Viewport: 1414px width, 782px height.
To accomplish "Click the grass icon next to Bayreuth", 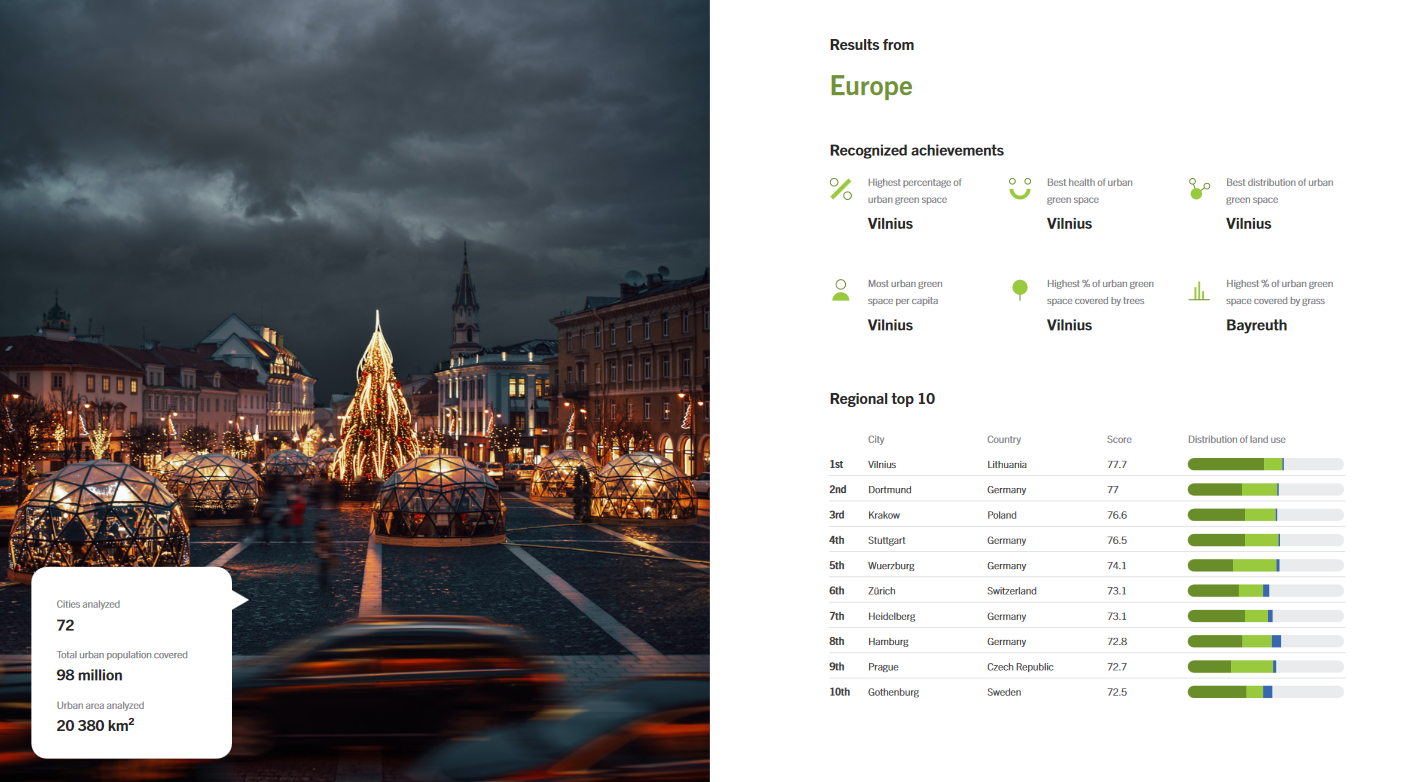I will tap(1198, 291).
